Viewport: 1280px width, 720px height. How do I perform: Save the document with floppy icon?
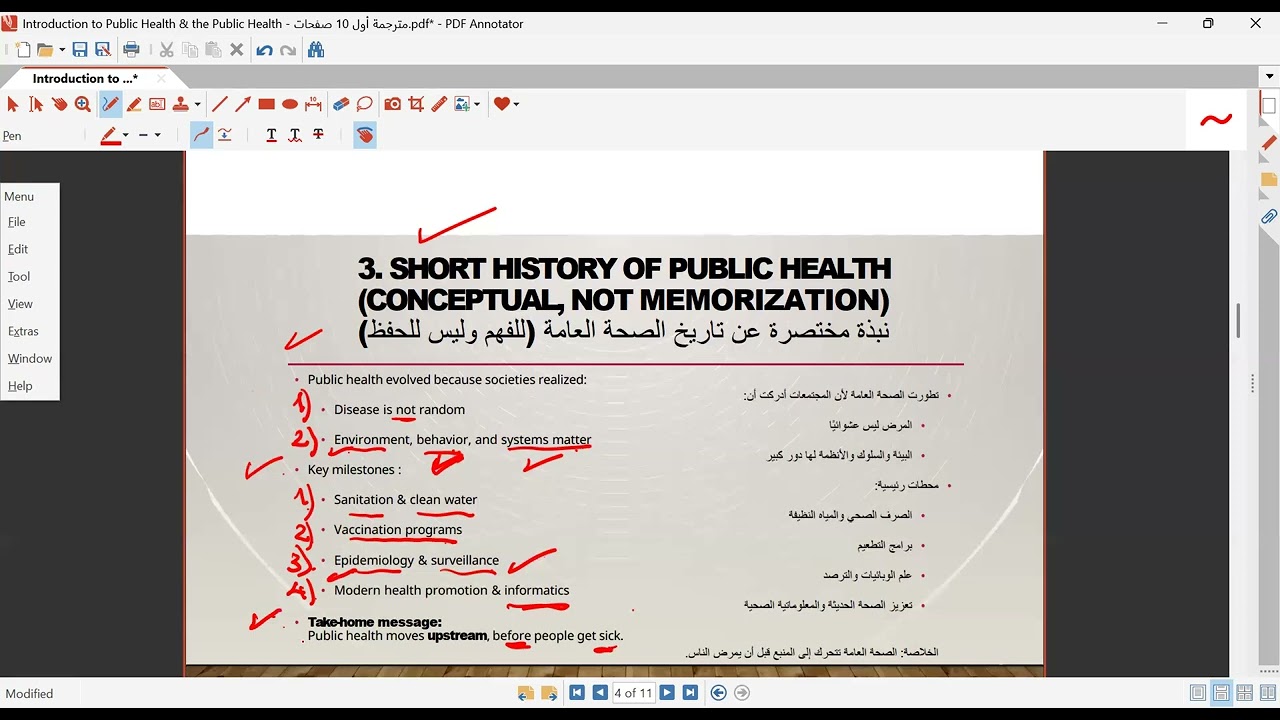coord(80,49)
